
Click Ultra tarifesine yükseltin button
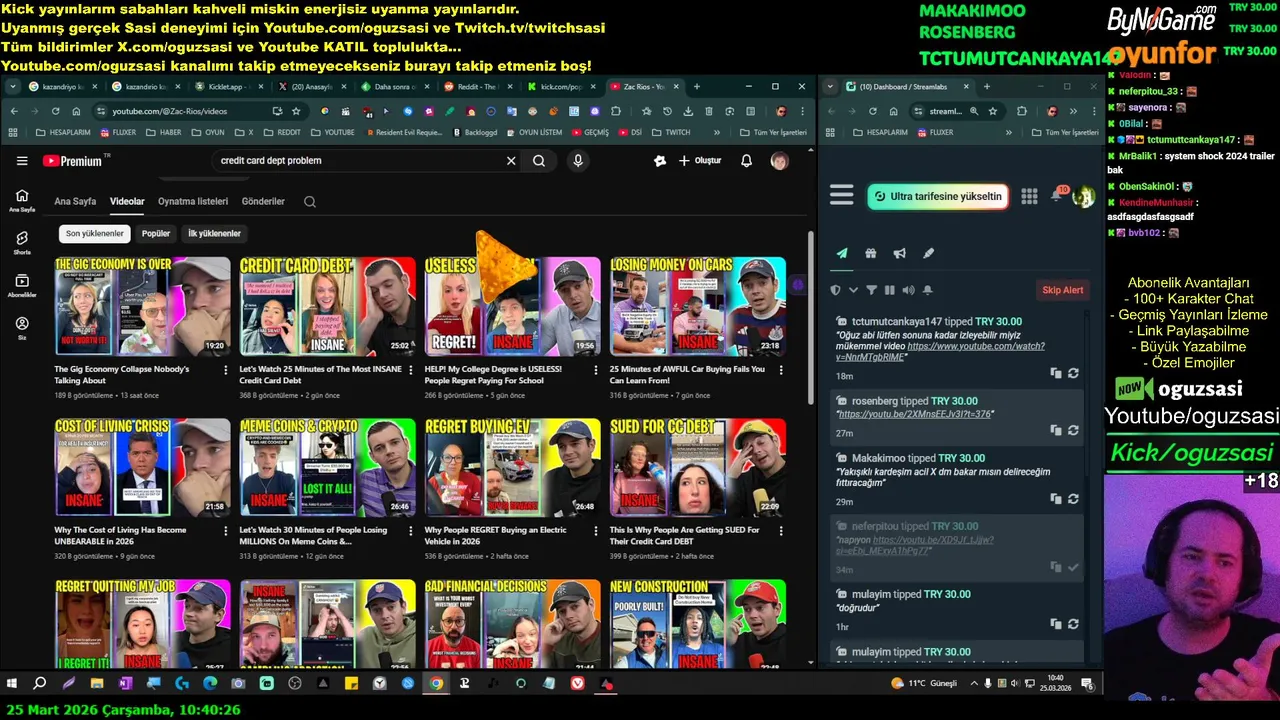(x=937, y=196)
